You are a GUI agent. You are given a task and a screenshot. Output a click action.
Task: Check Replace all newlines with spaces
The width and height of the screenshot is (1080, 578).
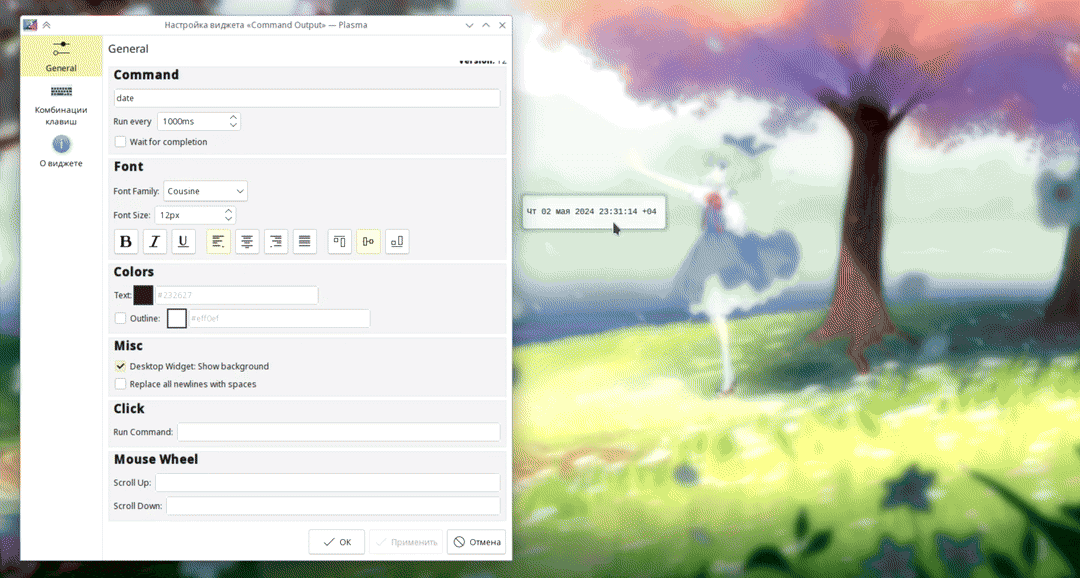121,384
